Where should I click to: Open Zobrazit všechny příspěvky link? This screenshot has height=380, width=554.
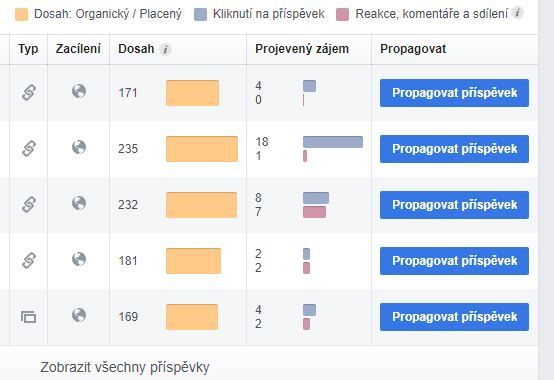125,367
